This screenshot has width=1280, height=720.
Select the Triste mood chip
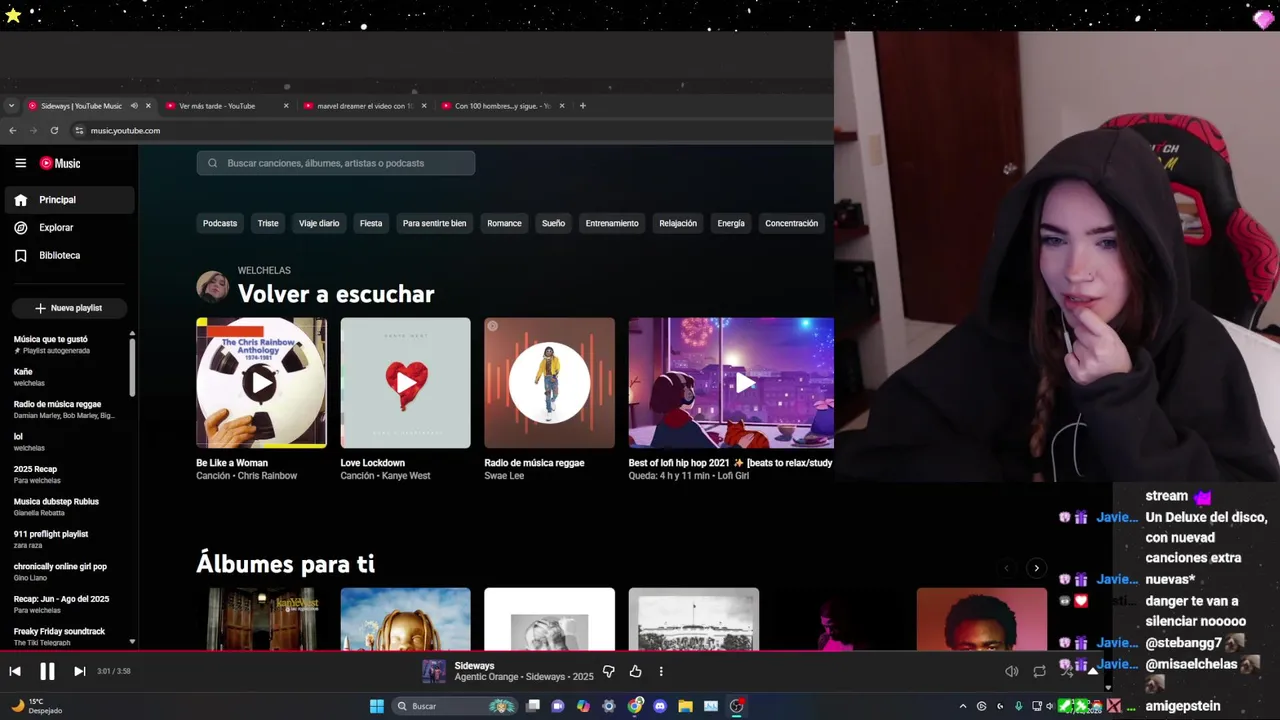click(x=268, y=223)
